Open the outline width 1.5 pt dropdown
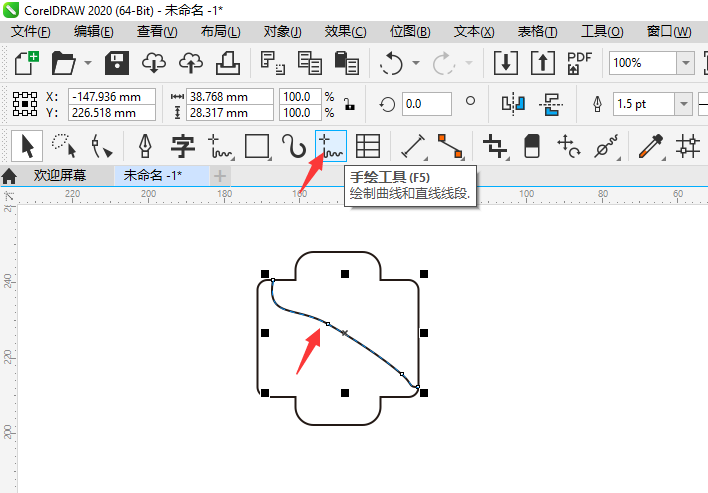 tap(685, 104)
